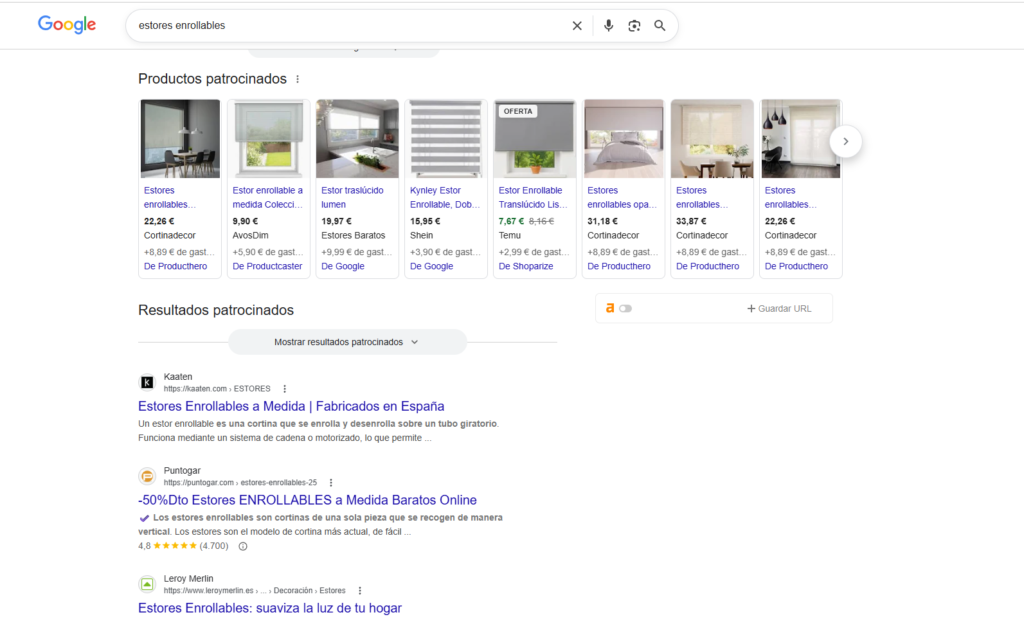Open three-dot menu beside Kaaten URL
Viewport: 1024px width, 617px height.
tap(284, 389)
